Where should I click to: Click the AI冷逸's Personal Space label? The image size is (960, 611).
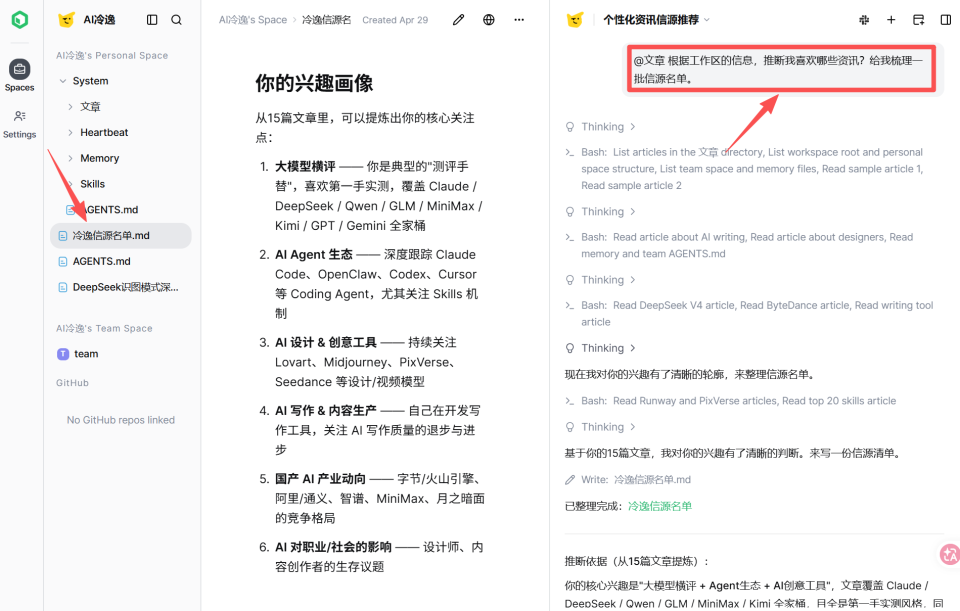pos(112,55)
